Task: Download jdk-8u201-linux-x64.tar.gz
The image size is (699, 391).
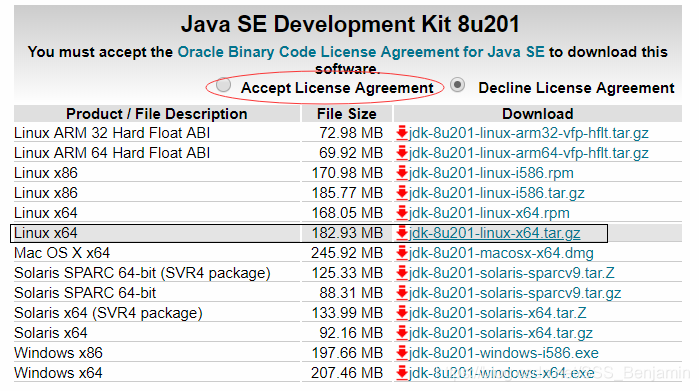Action: [494, 233]
